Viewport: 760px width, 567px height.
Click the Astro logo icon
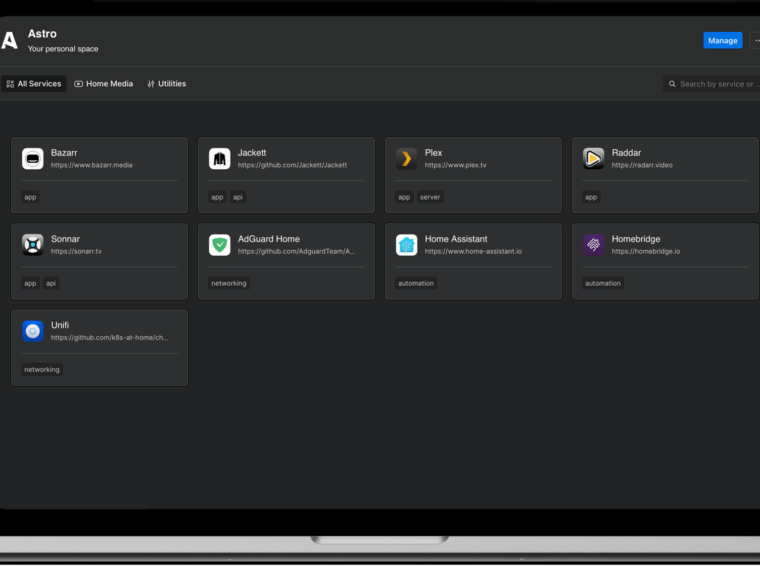(x=9, y=40)
